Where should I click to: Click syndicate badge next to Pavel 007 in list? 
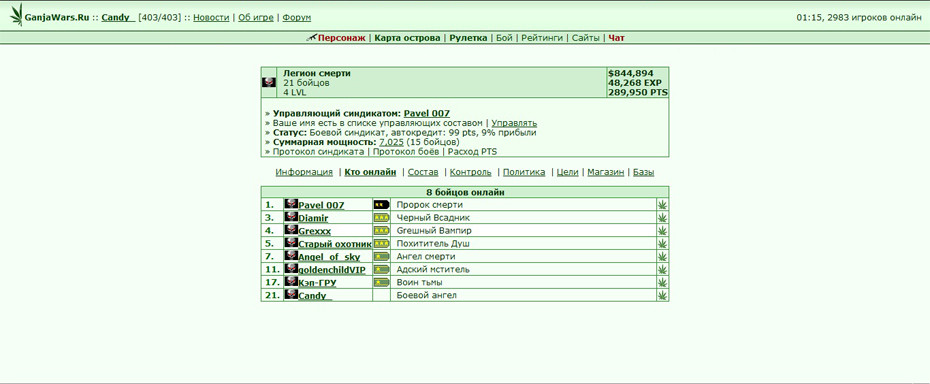click(291, 204)
